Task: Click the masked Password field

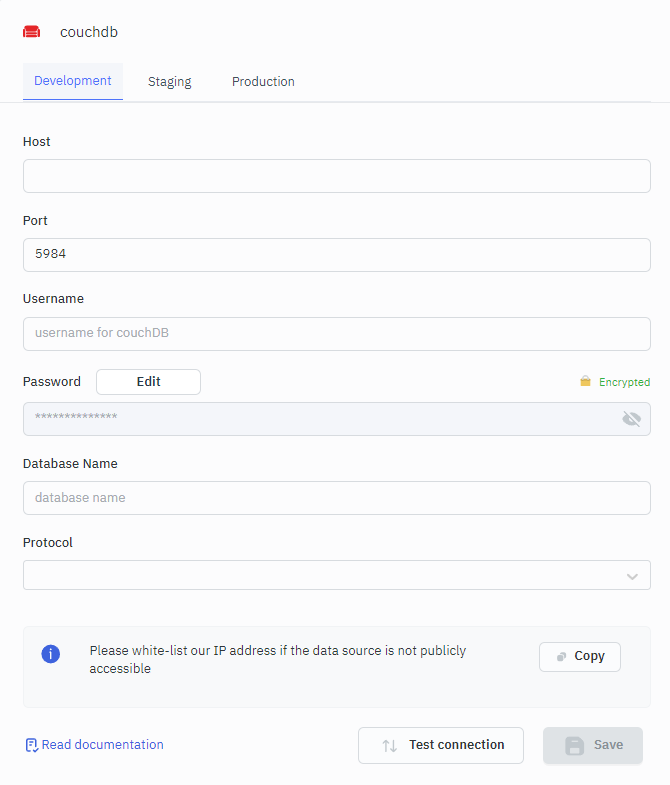Action: click(320, 419)
